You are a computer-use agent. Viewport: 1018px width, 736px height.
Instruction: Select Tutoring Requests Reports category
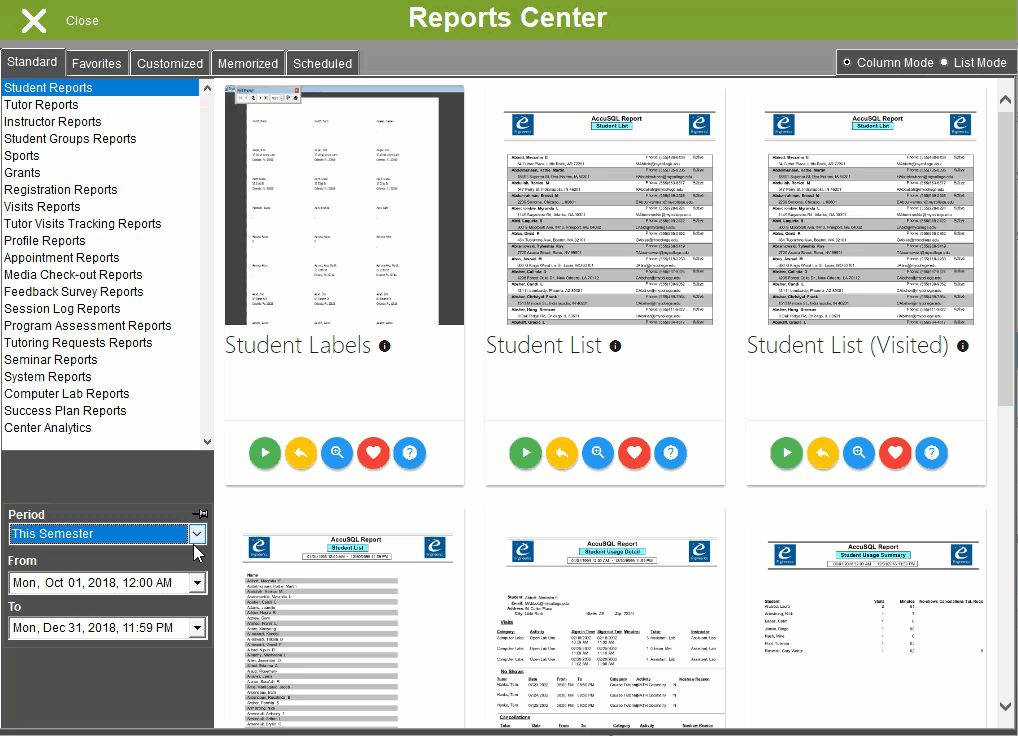tap(101, 343)
